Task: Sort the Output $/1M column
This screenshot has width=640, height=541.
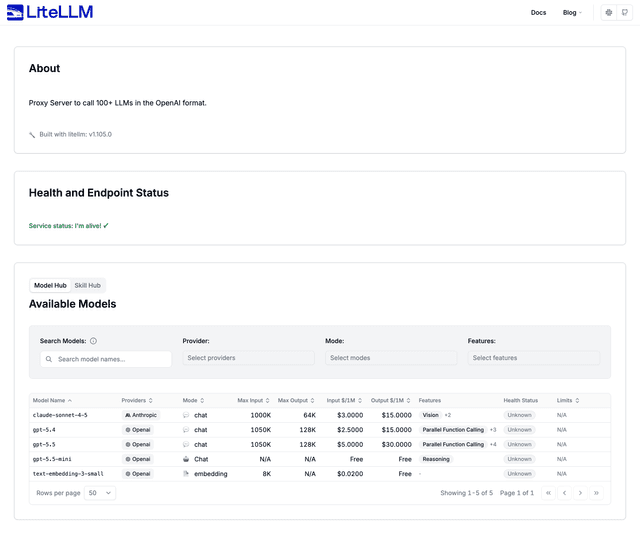Action: 408,401
